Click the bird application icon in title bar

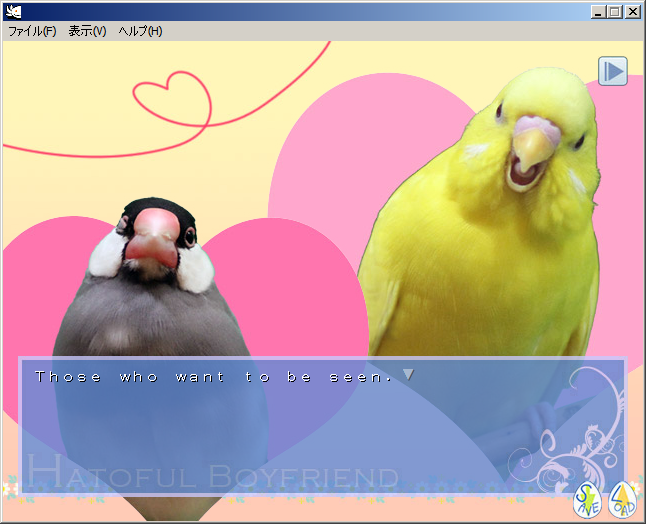point(14,12)
